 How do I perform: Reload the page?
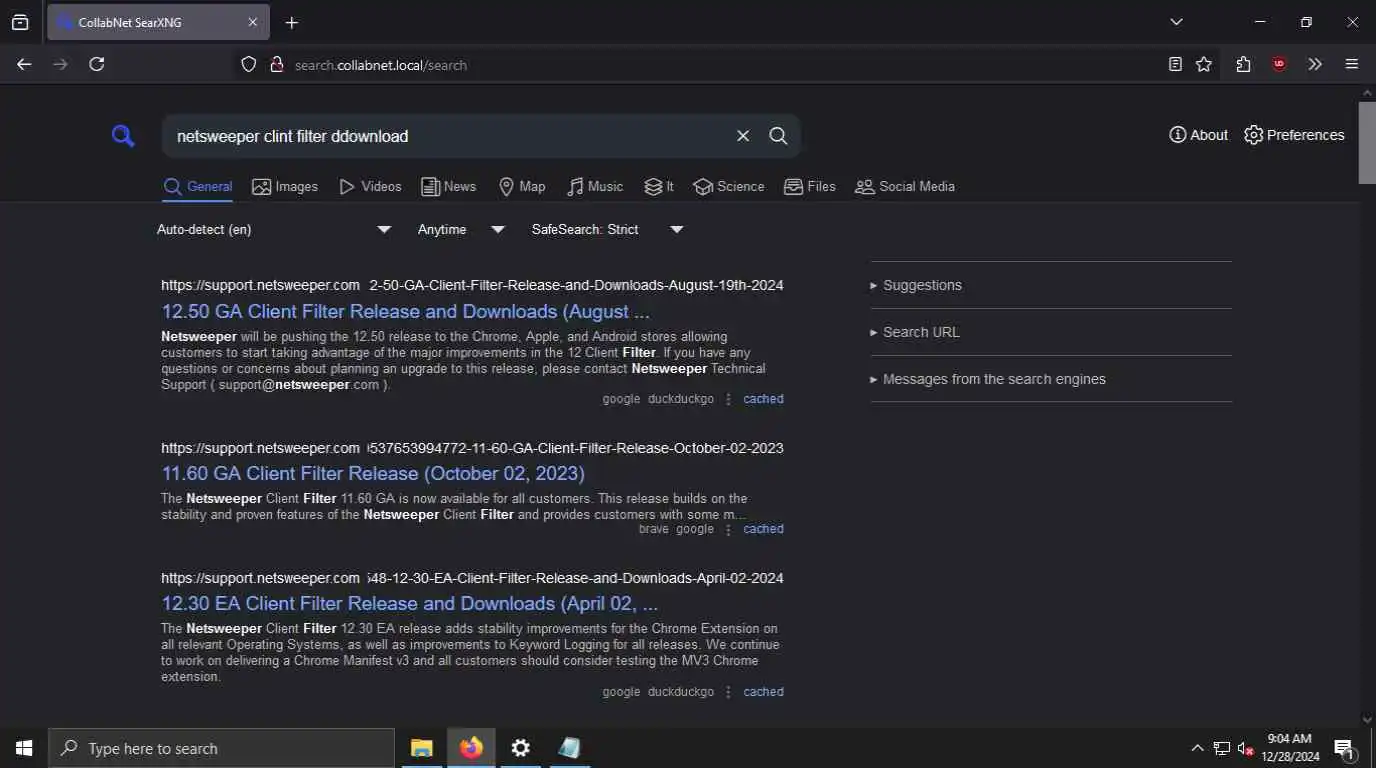click(x=97, y=64)
